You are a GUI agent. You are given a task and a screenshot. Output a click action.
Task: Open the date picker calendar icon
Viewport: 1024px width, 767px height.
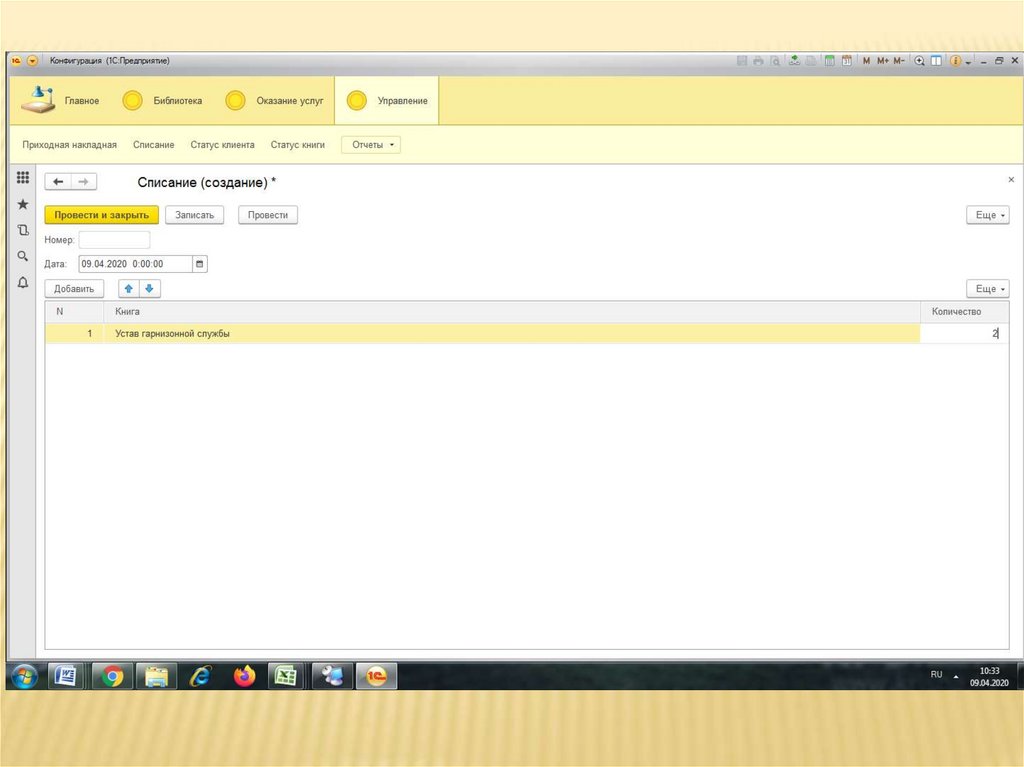(200, 264)
